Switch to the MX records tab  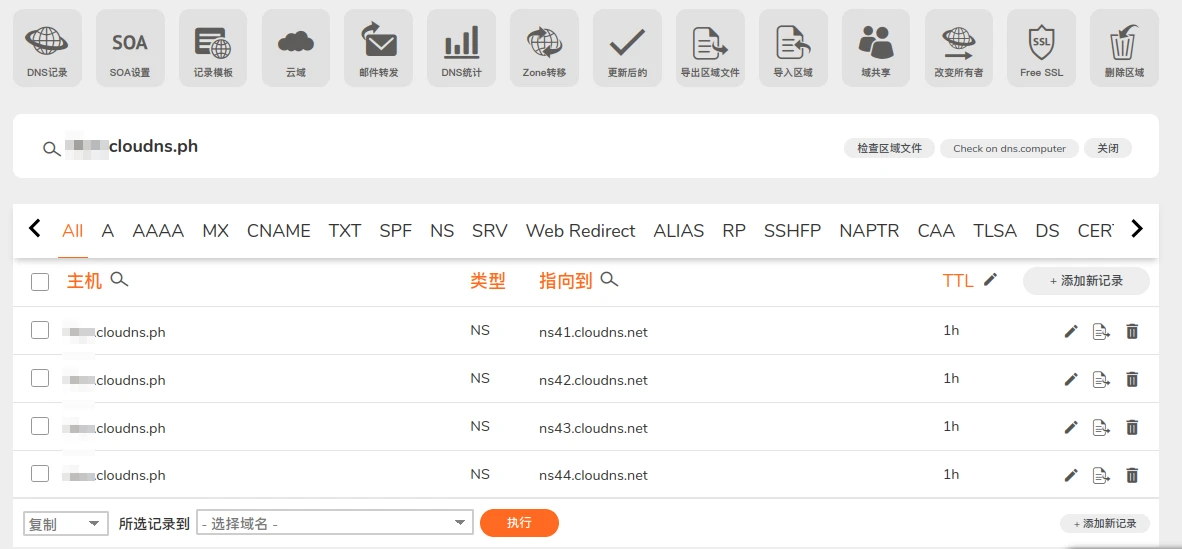pos(215,231)
